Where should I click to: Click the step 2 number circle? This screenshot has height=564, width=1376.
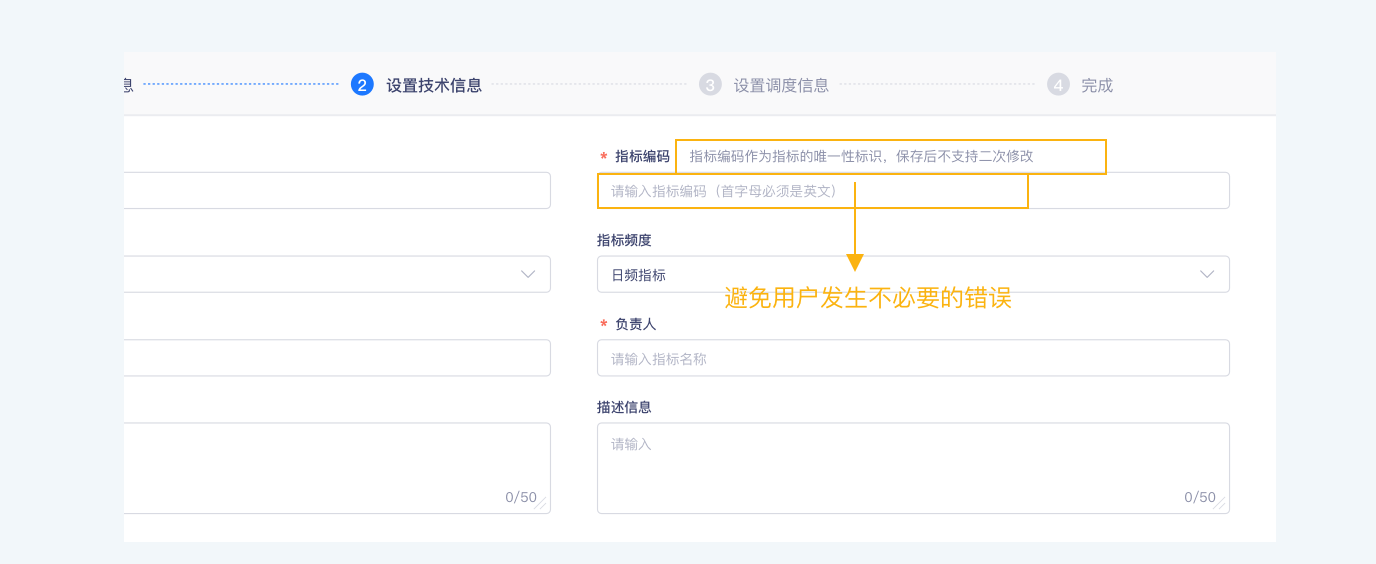362,85
